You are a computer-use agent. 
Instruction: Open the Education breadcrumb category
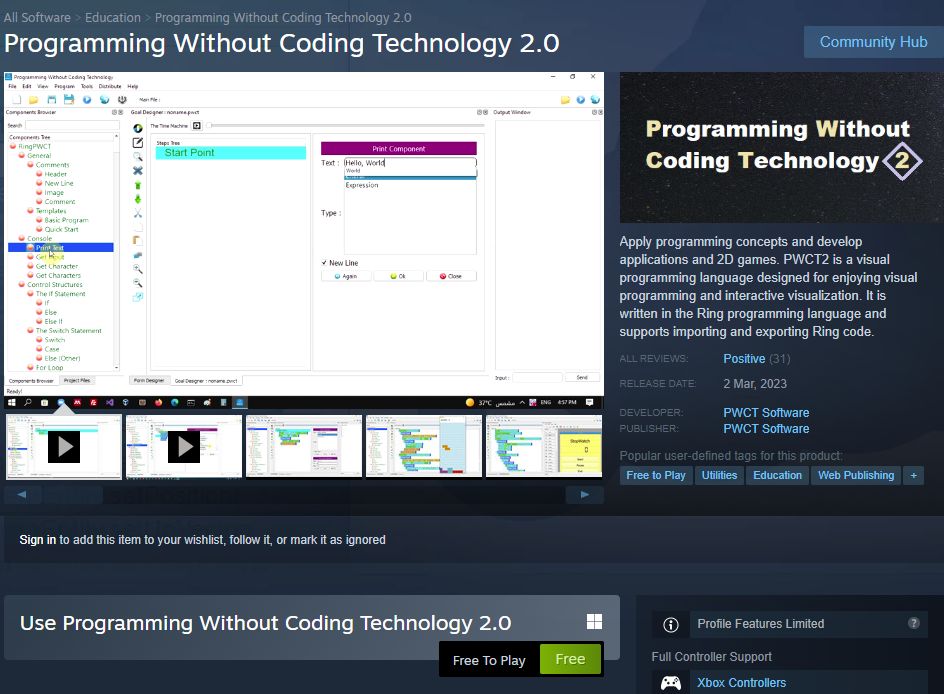tap(113, 17)
